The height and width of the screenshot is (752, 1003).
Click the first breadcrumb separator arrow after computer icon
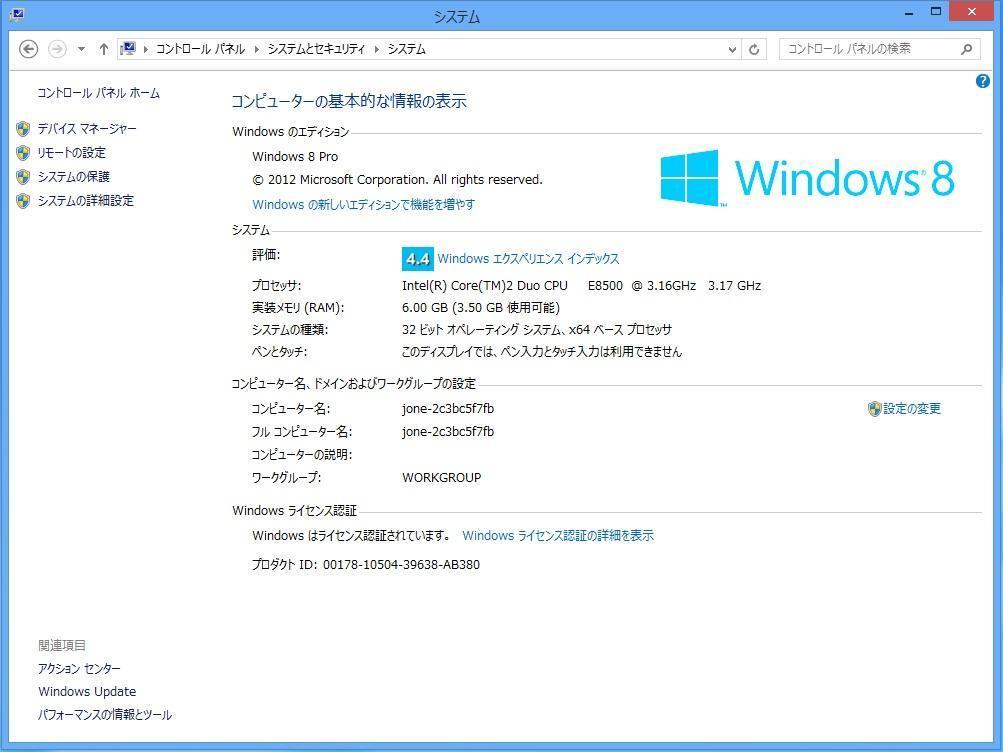coord(145,49)
